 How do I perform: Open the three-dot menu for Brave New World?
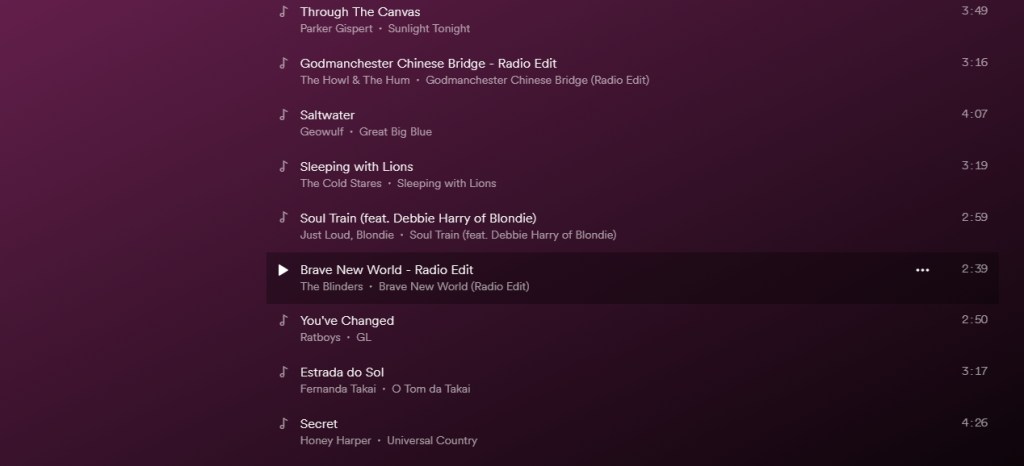tap(922, 270)
